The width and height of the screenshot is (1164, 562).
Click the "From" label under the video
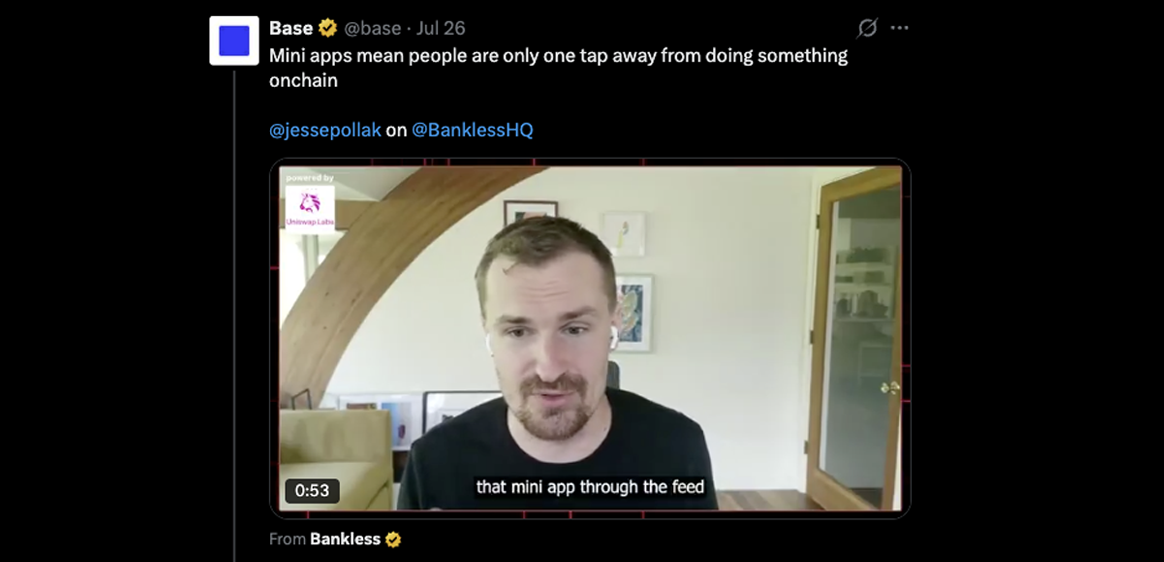pyautogui.click(x=287, y=539)
